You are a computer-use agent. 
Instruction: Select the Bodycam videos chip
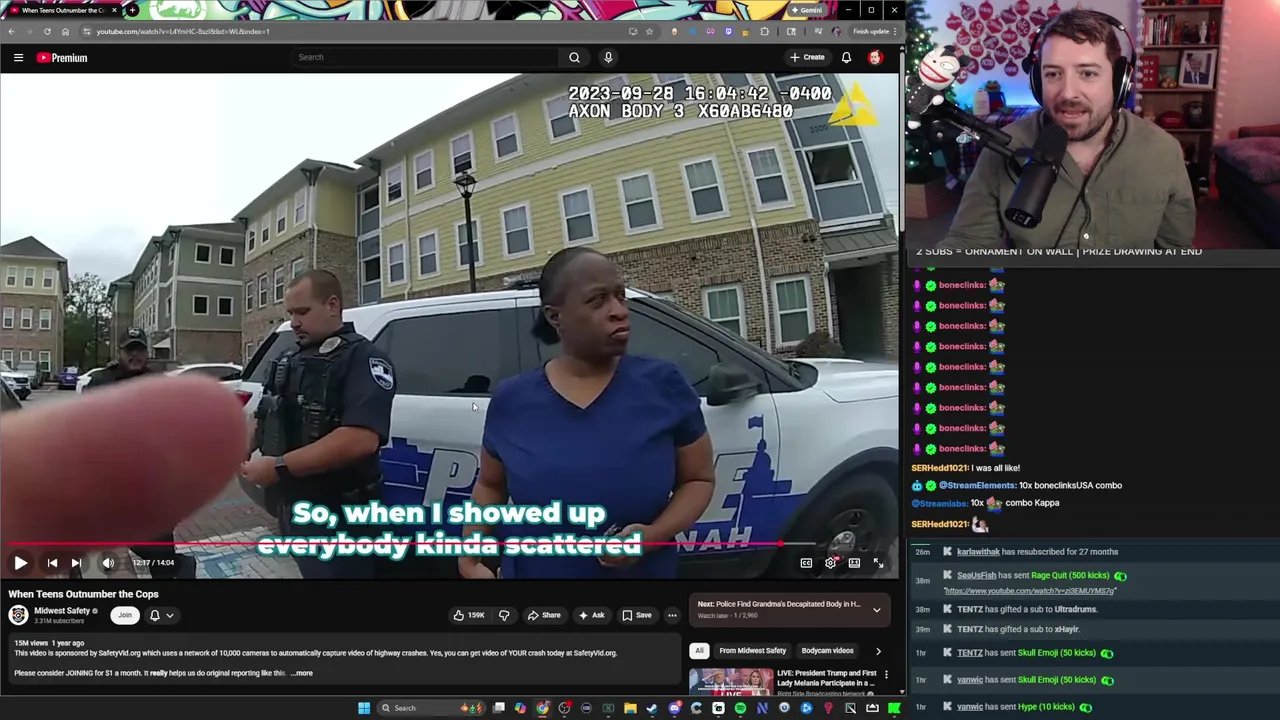(x=827, y=651)
